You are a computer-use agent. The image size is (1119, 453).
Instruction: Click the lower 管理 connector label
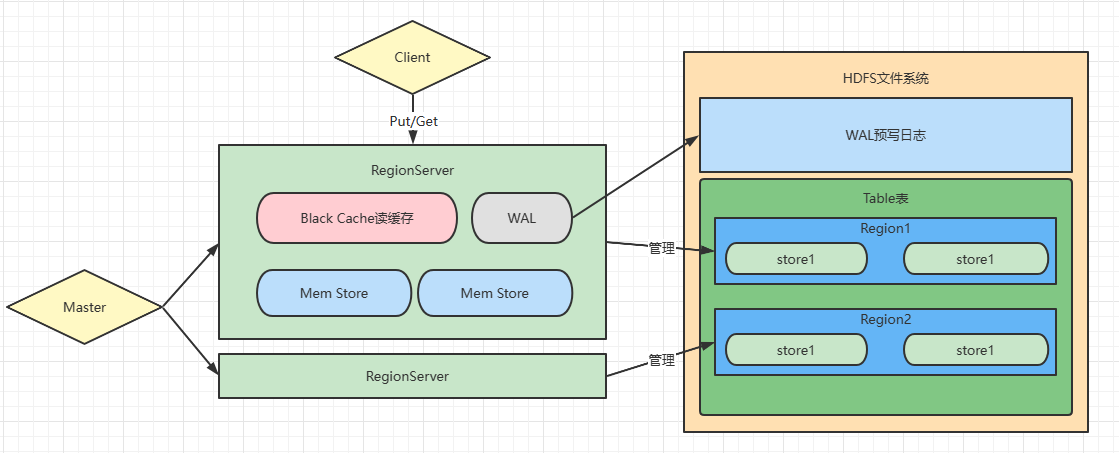[662, 361]
